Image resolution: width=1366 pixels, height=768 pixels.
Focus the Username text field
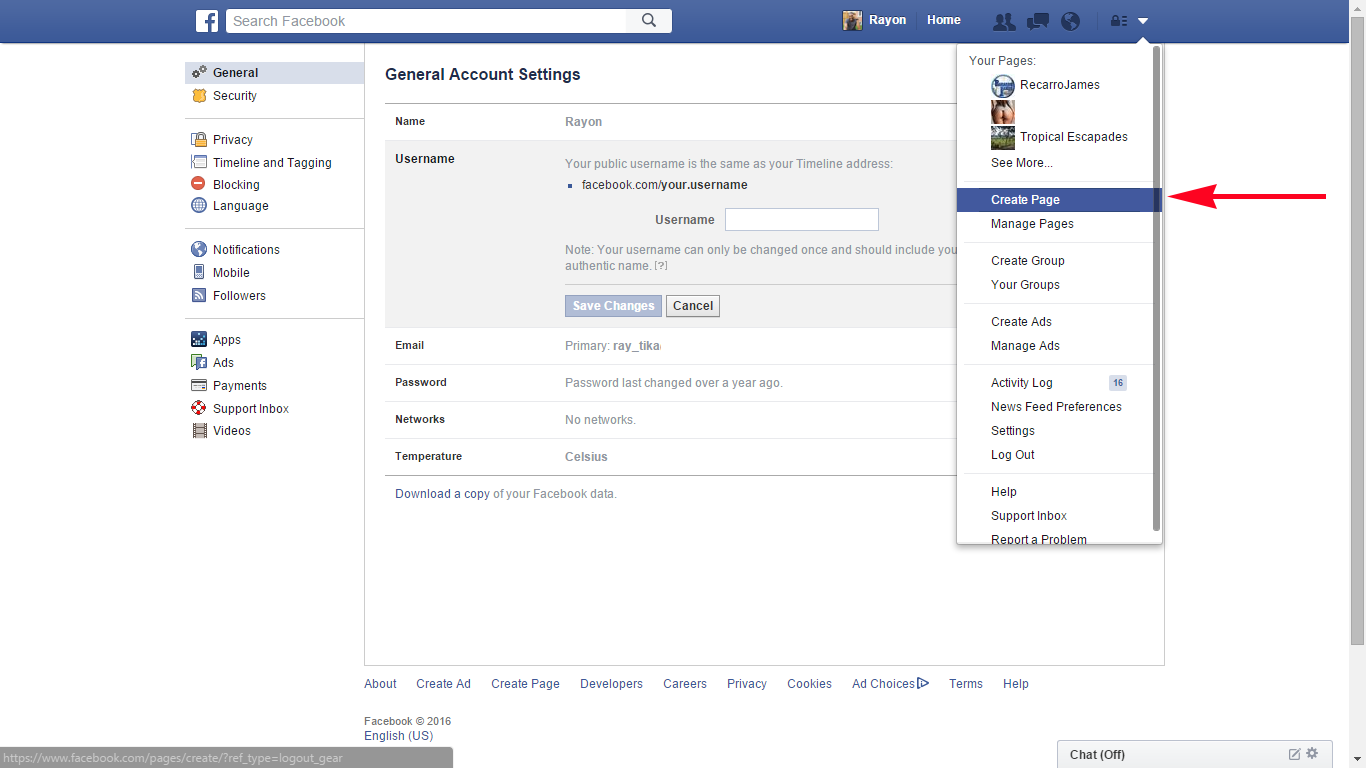click(801, 219)
